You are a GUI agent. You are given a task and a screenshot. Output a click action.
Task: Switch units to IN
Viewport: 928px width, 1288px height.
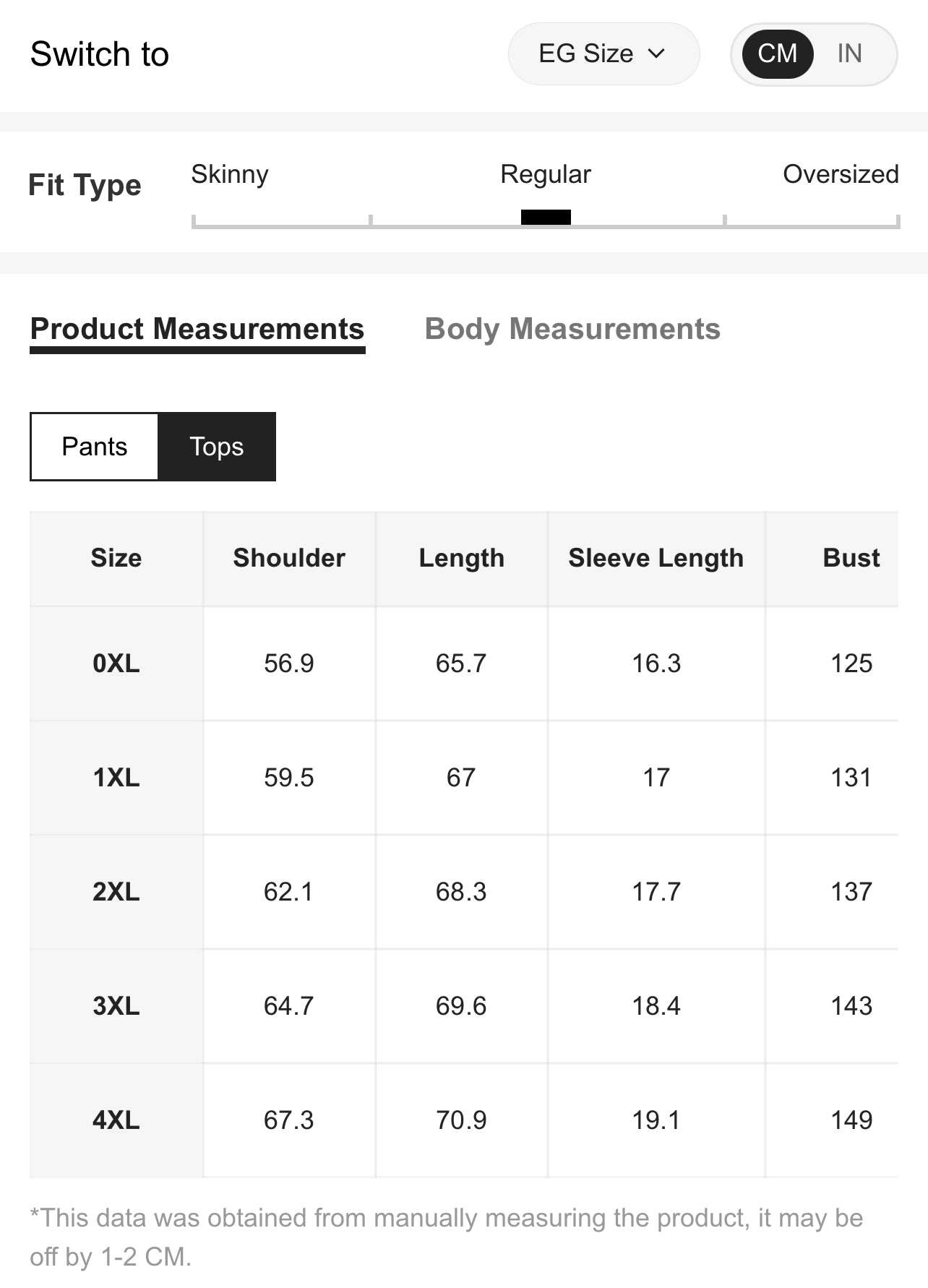[849, 54]
